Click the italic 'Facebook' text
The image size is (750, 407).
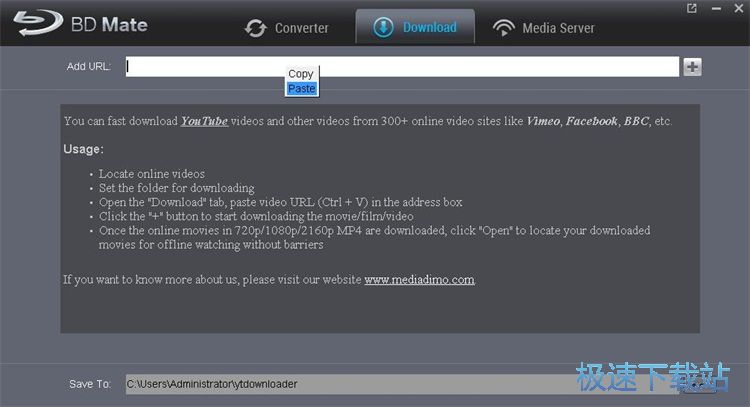point(592,121)
